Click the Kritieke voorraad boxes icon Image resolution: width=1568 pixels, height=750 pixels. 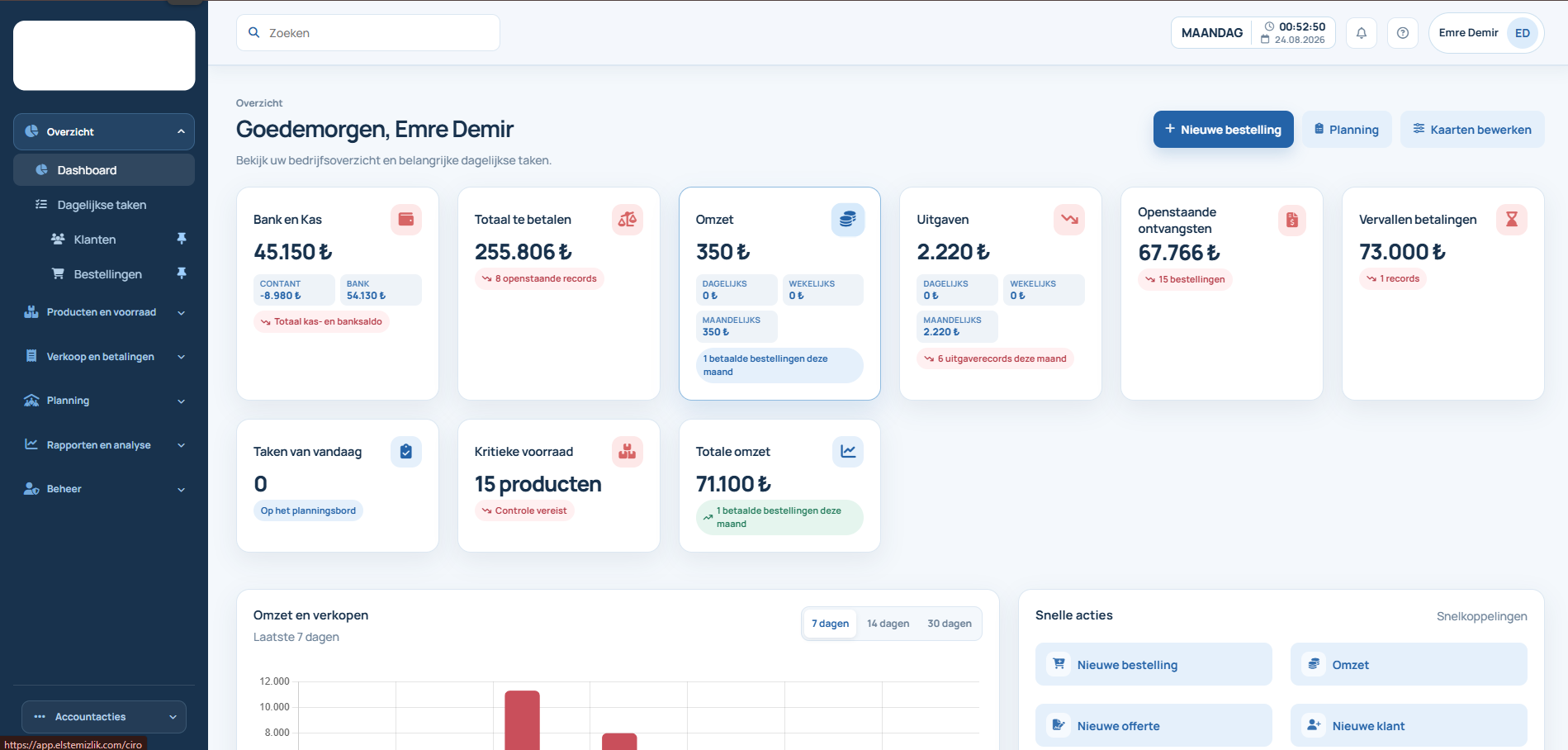[x=628, y=452]
